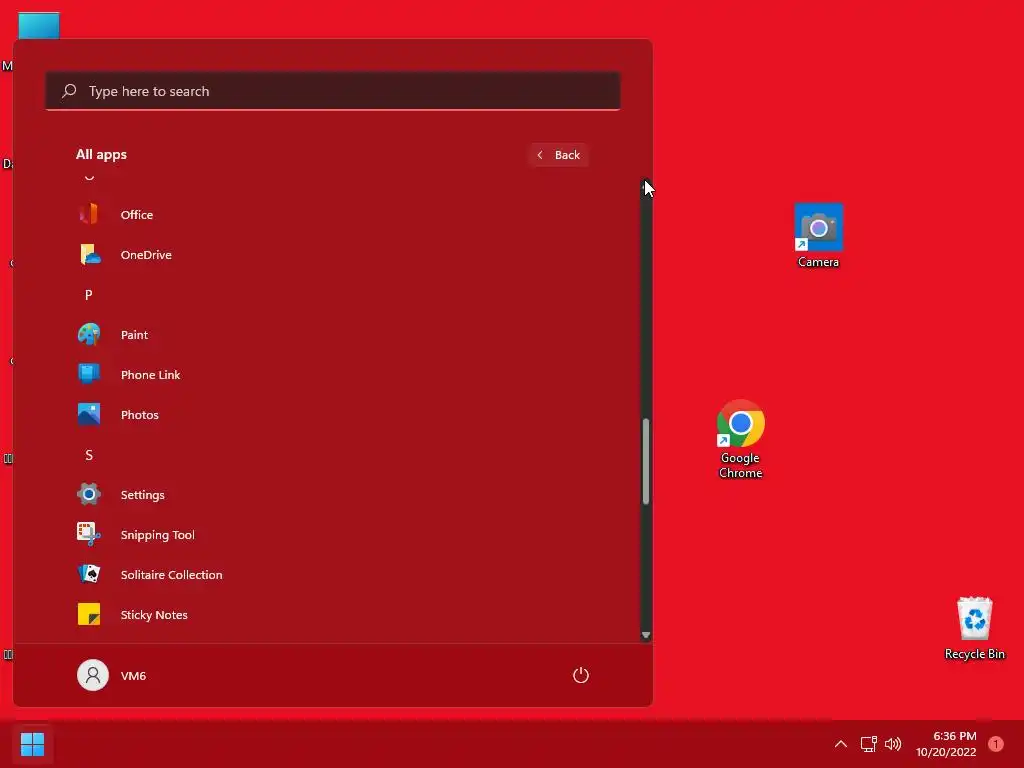Click the blue desktop icon at top left
Viewport: 1024px width, 768px height.
39,25
